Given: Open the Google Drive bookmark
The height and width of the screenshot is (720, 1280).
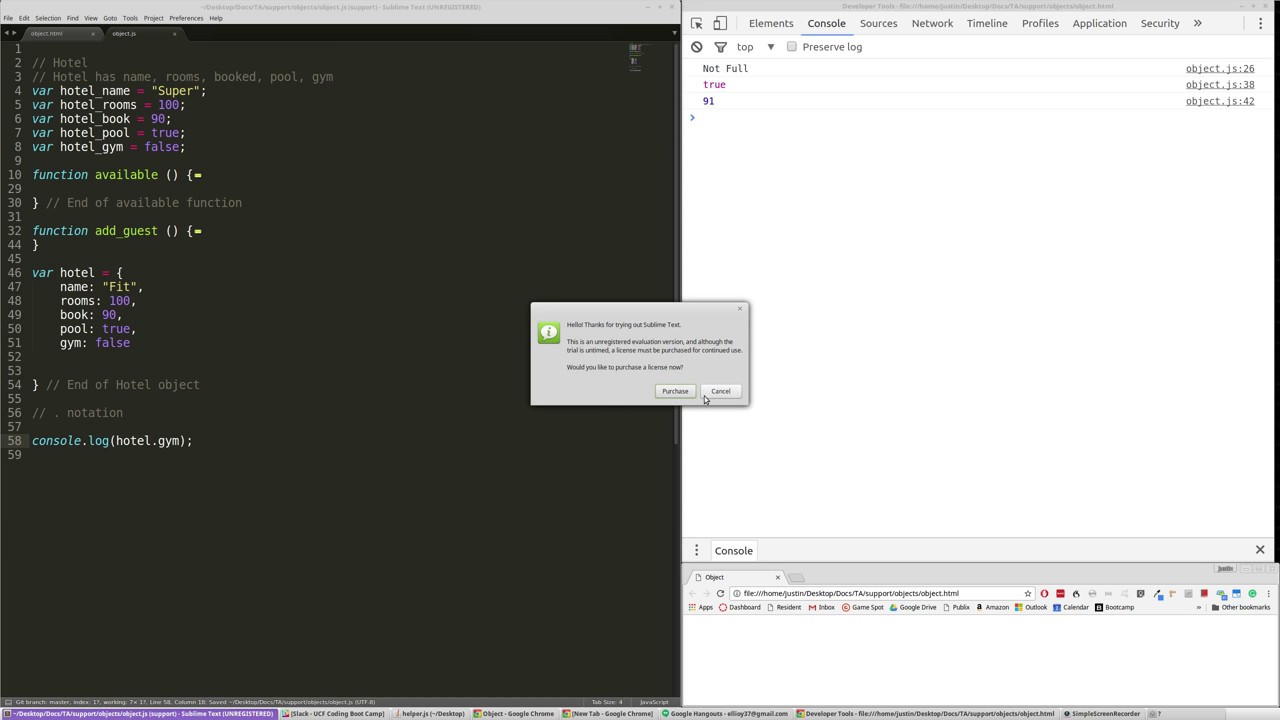Looking at the screenshot, I should click(913, 607).
